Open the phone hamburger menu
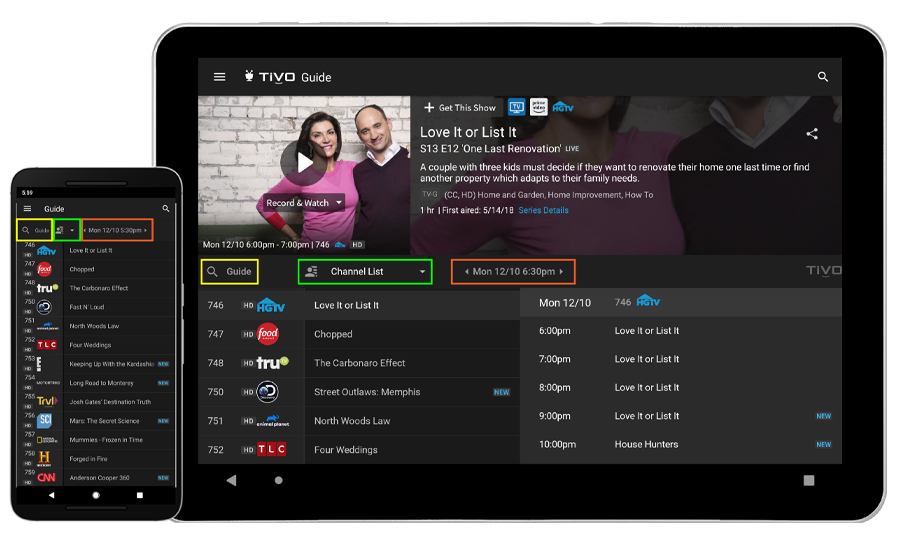The width and height of the screenshot is (900, 550). (27, 209)
